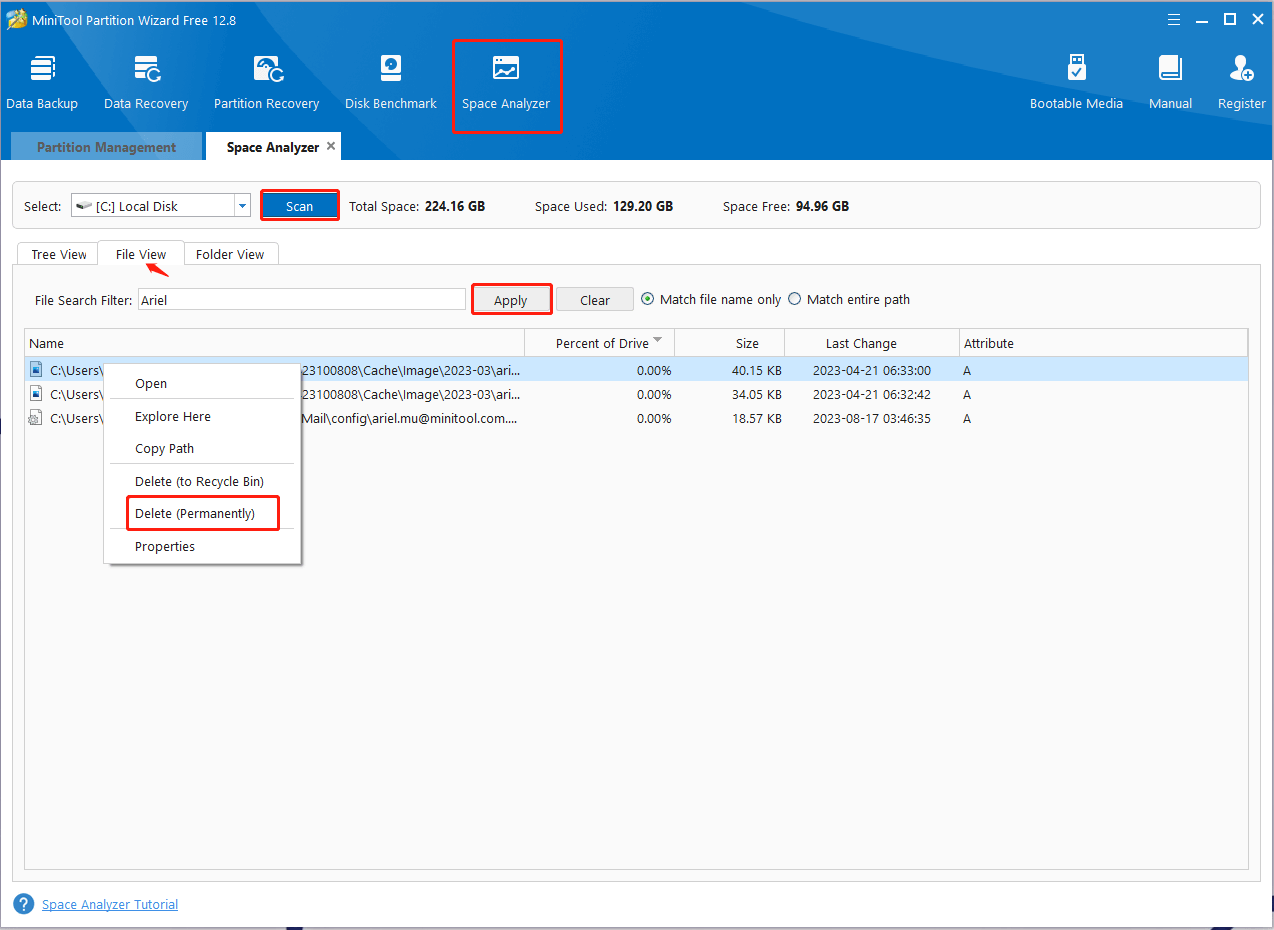Choose Open from the context menu

pos(202,383)
